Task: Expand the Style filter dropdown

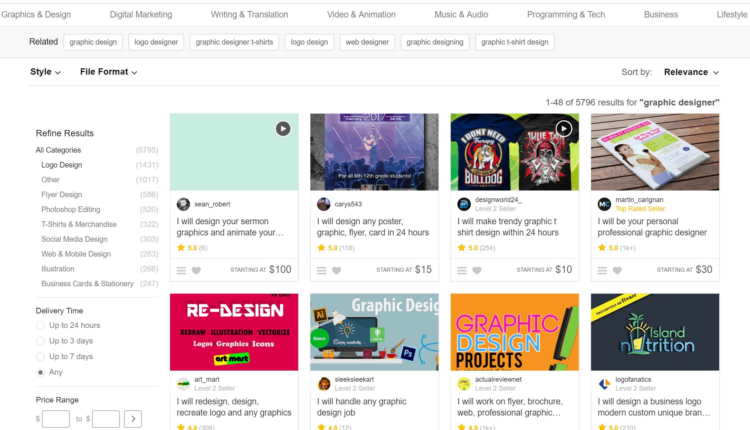Action: click(45, 72)
